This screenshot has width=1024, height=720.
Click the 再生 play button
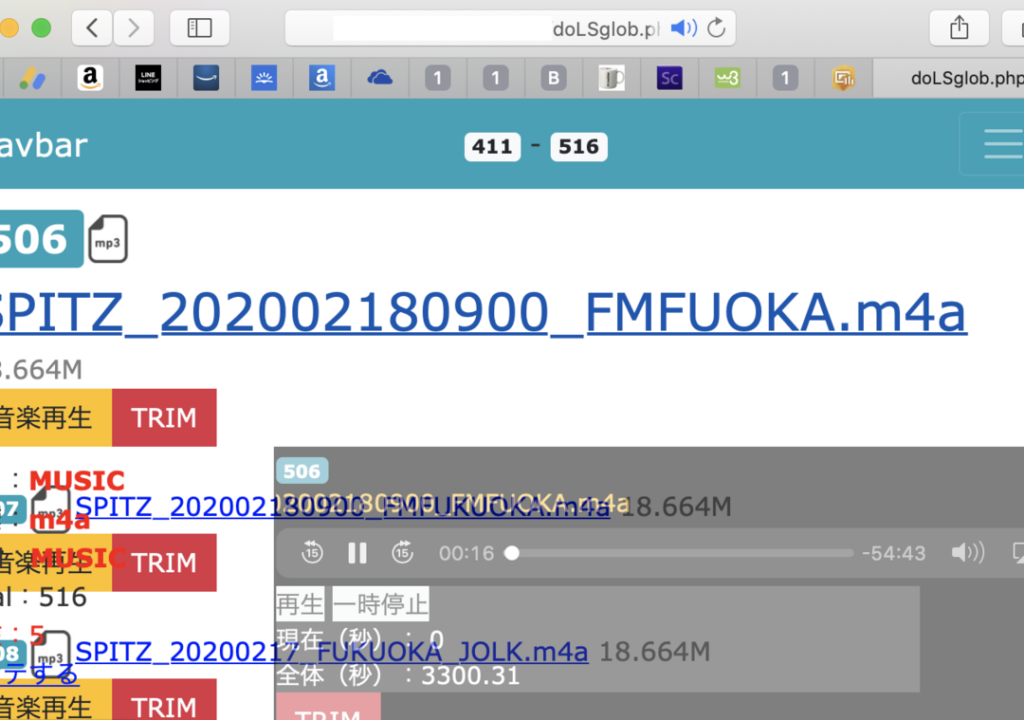point(300,604)
